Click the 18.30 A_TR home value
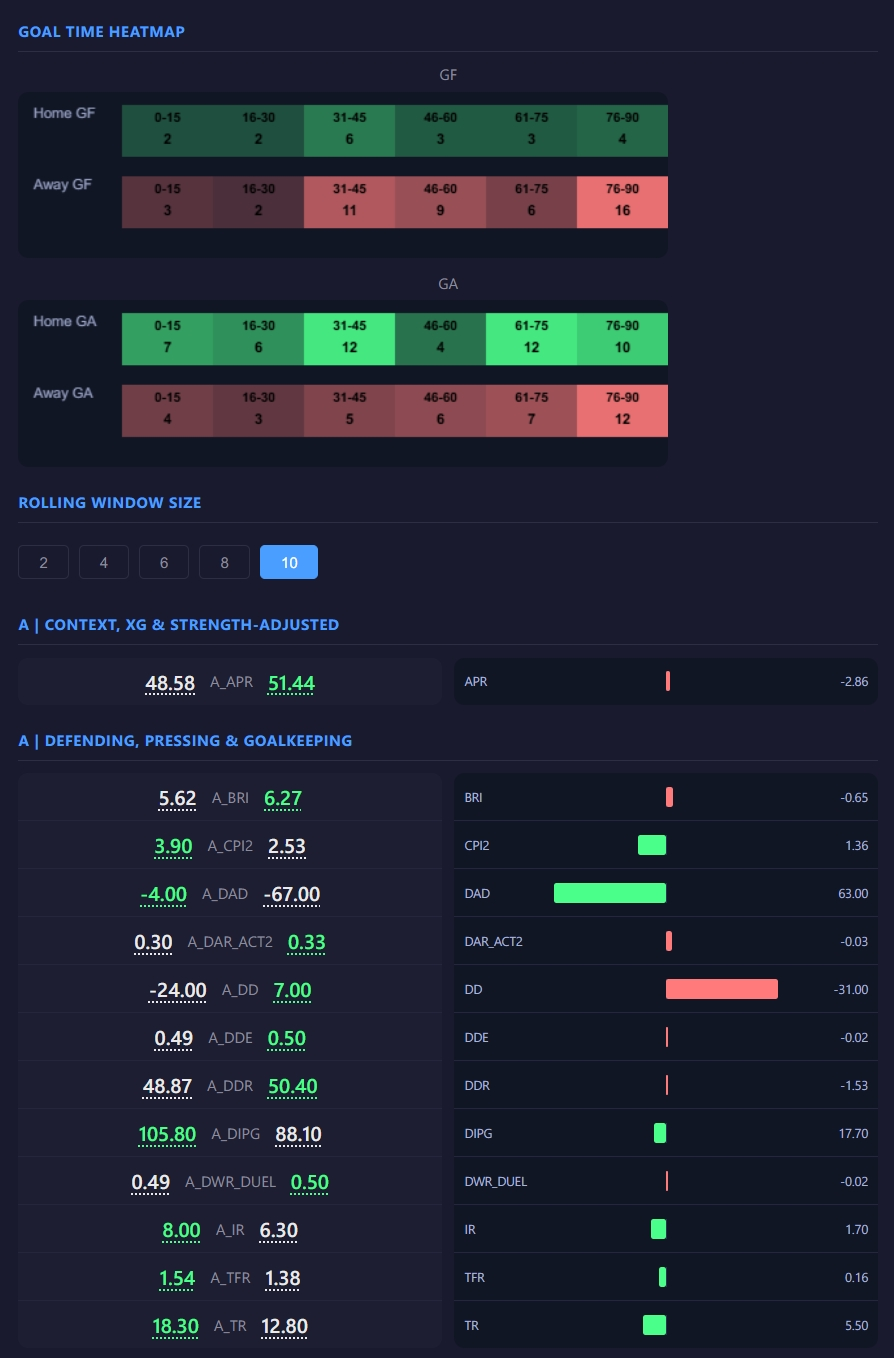Screen dimensions: 894x1358 click(176, 1326)
